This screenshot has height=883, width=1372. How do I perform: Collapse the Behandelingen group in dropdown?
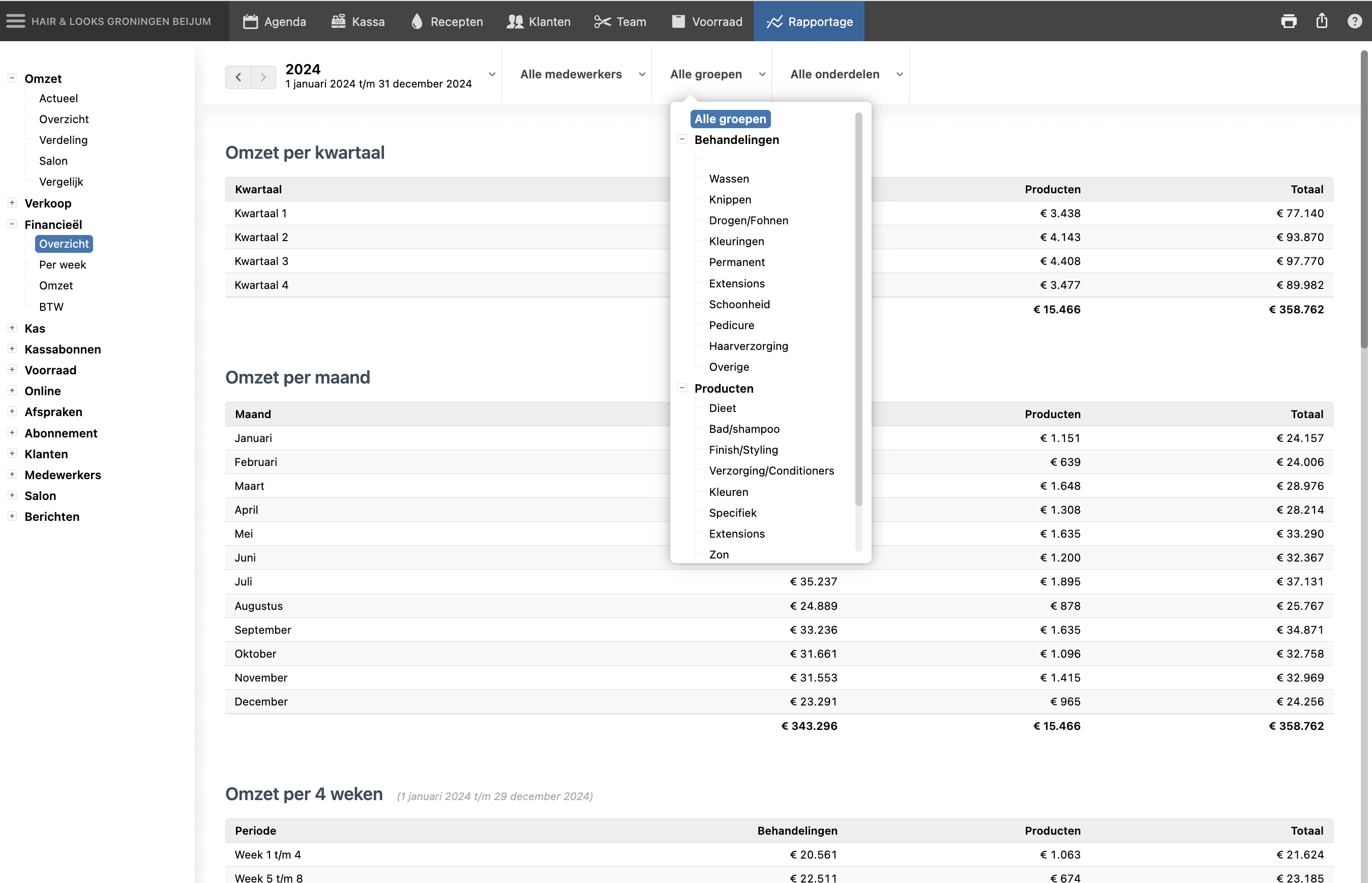pos(682,139)
